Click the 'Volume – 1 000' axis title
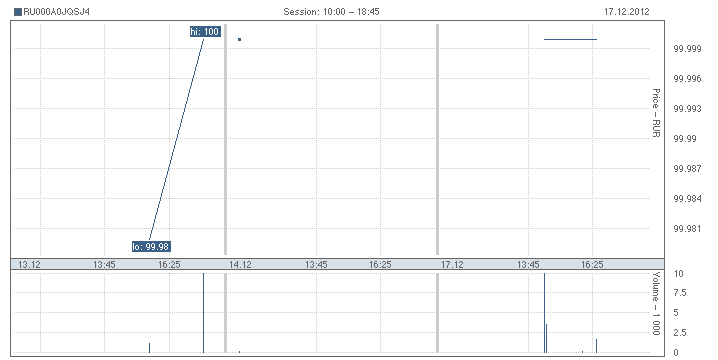Screen dimensions: 718x360 point(656,303)
